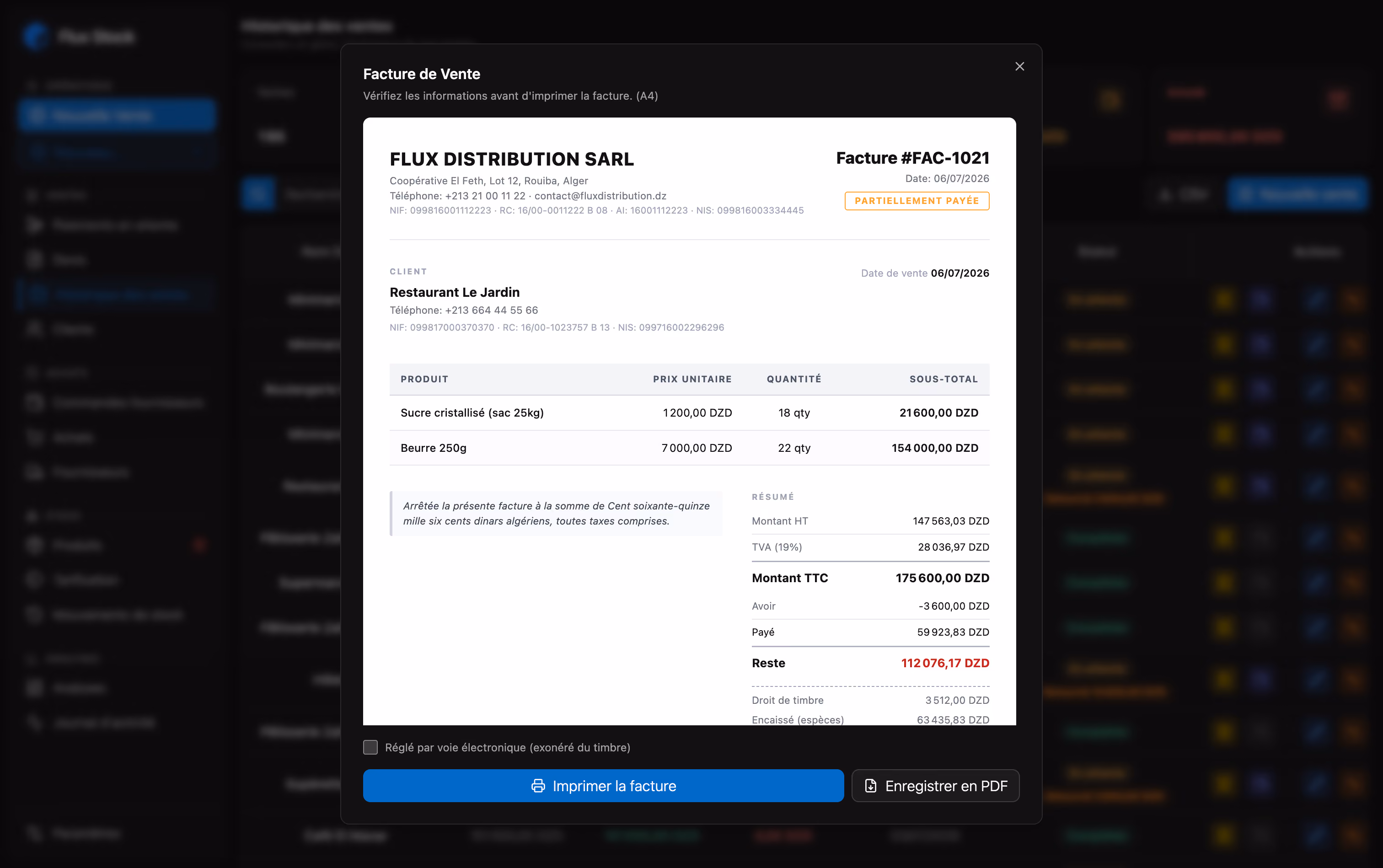1383x868 pixels.
Task: Click the PARTIELLEMENT PAYÉE status badge
Action: [917, 201]
